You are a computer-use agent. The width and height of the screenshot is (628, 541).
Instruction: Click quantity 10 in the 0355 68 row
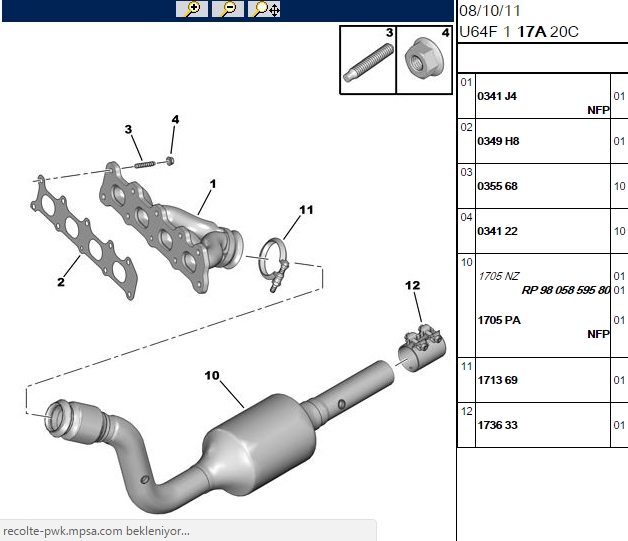[619, 186]
